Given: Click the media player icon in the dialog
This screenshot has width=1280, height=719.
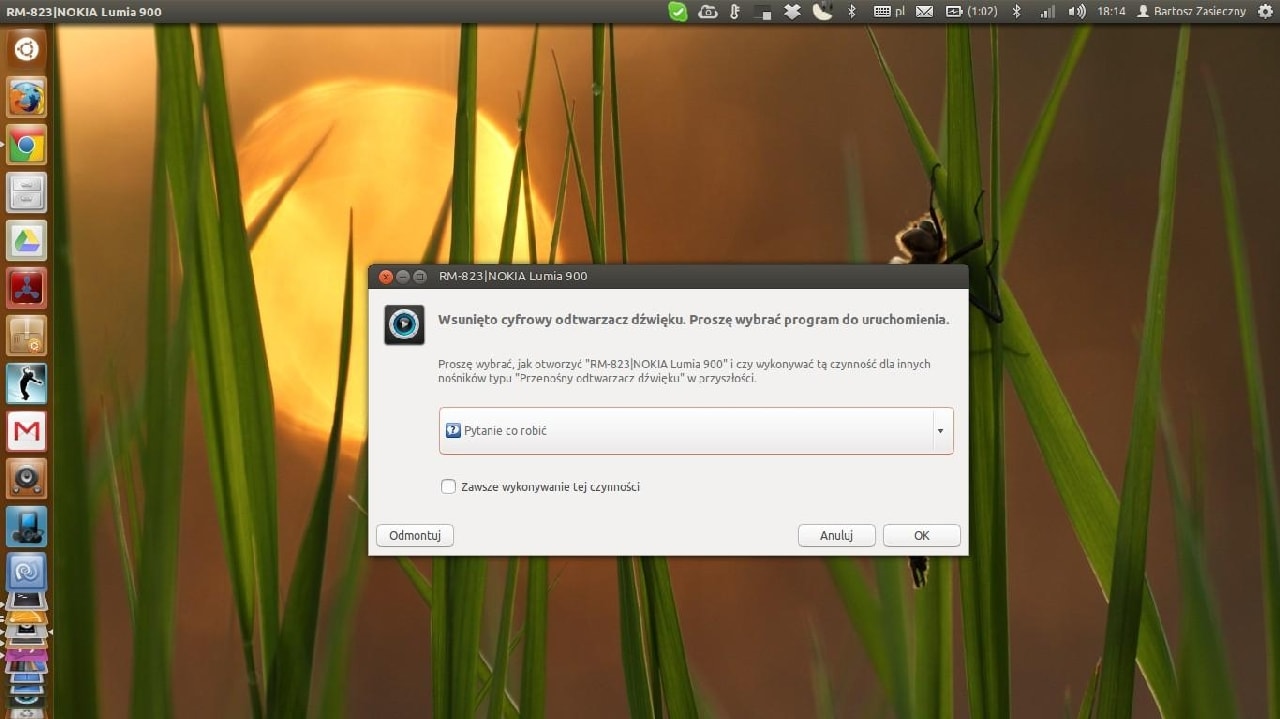Looking at the screenshot, I should (404, 325).
